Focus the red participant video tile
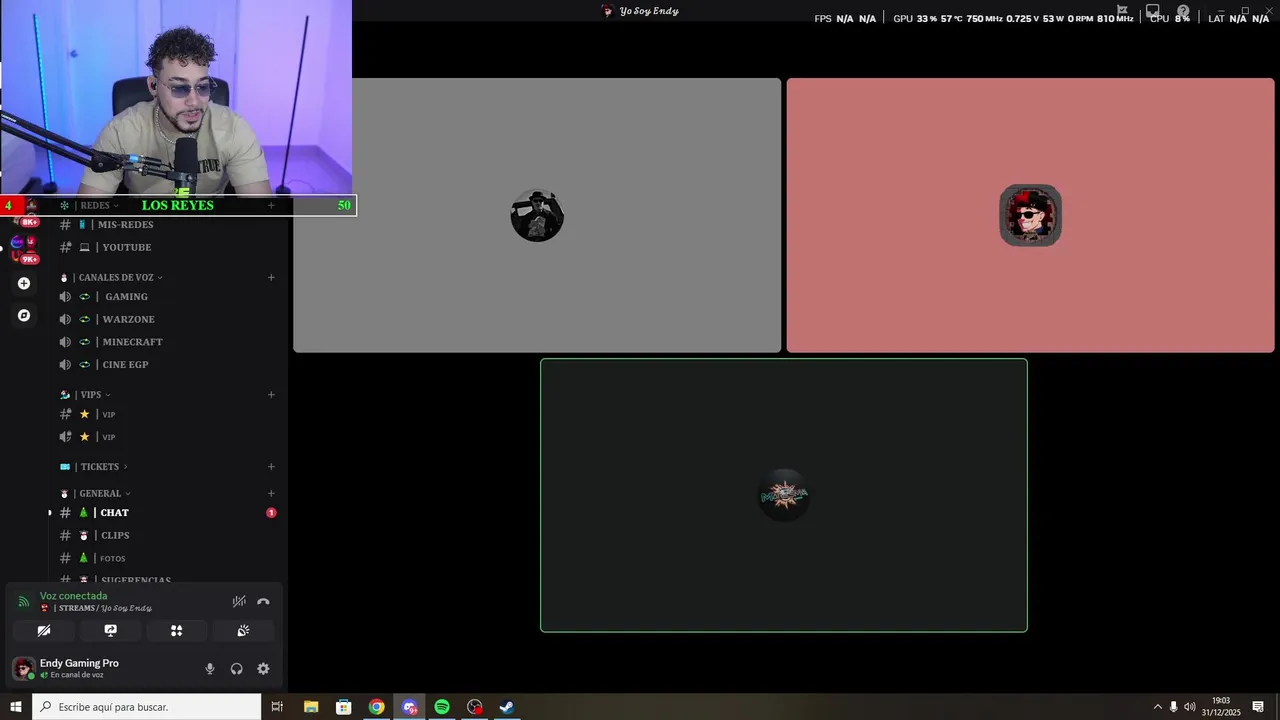Screen dimensions: 1280x720 pos(1030,215)
